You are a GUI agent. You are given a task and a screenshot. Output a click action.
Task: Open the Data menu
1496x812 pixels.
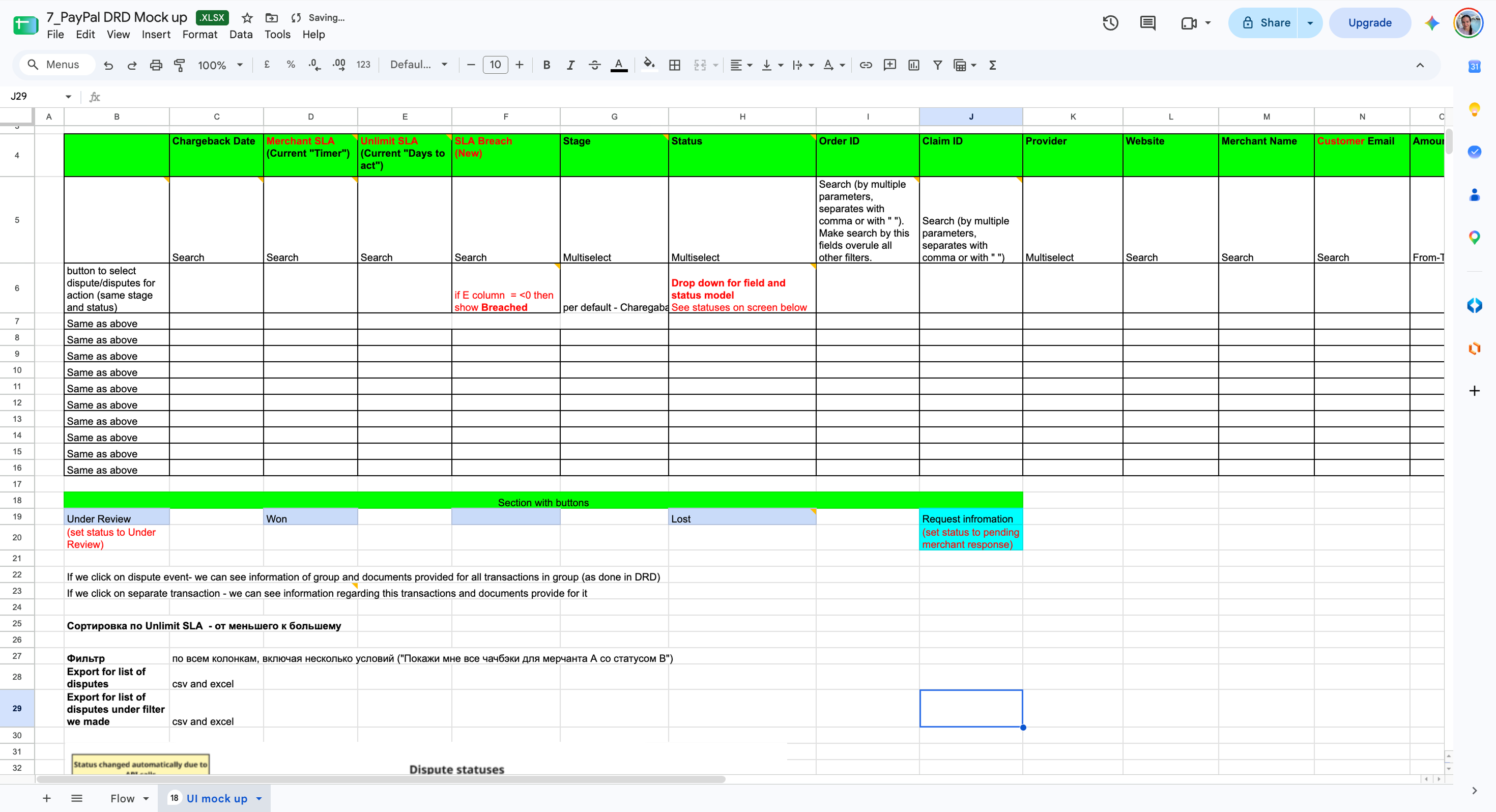coord(240,34)
